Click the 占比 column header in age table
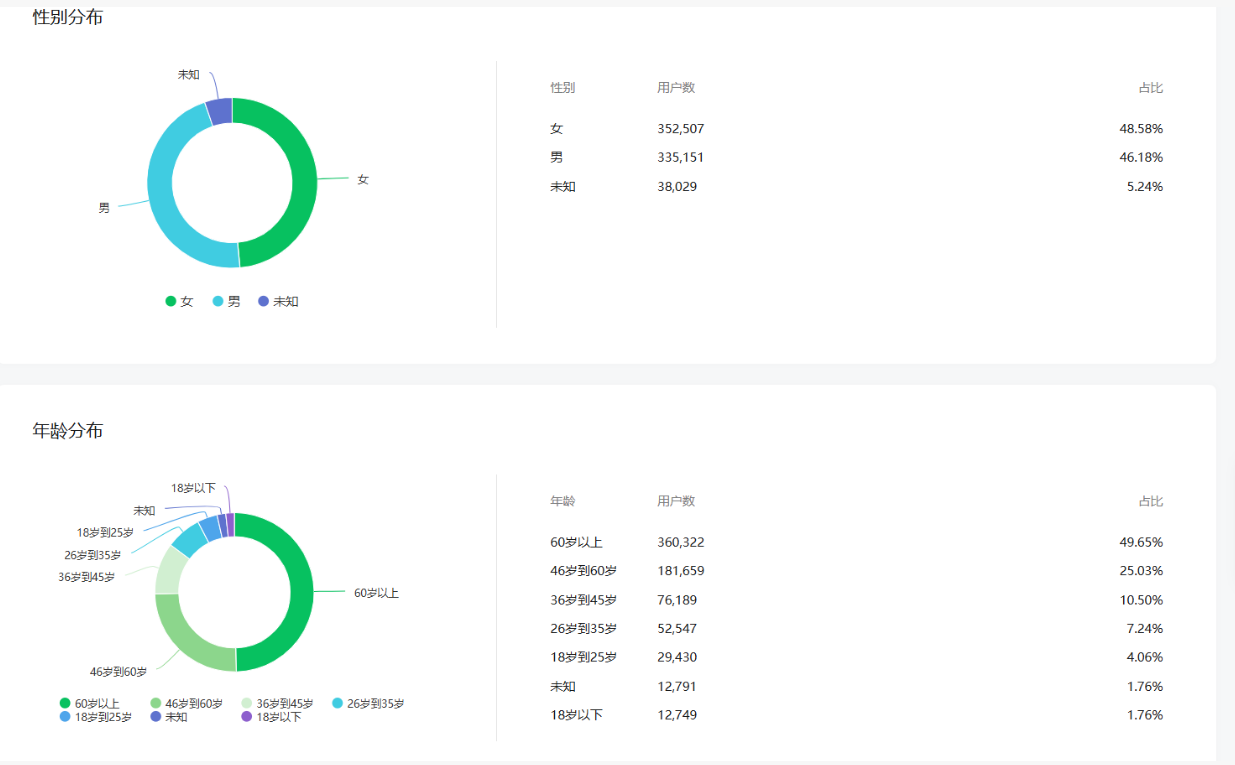The width and height of the screenshot is (1235, 765). click(x=1150, y=501)
